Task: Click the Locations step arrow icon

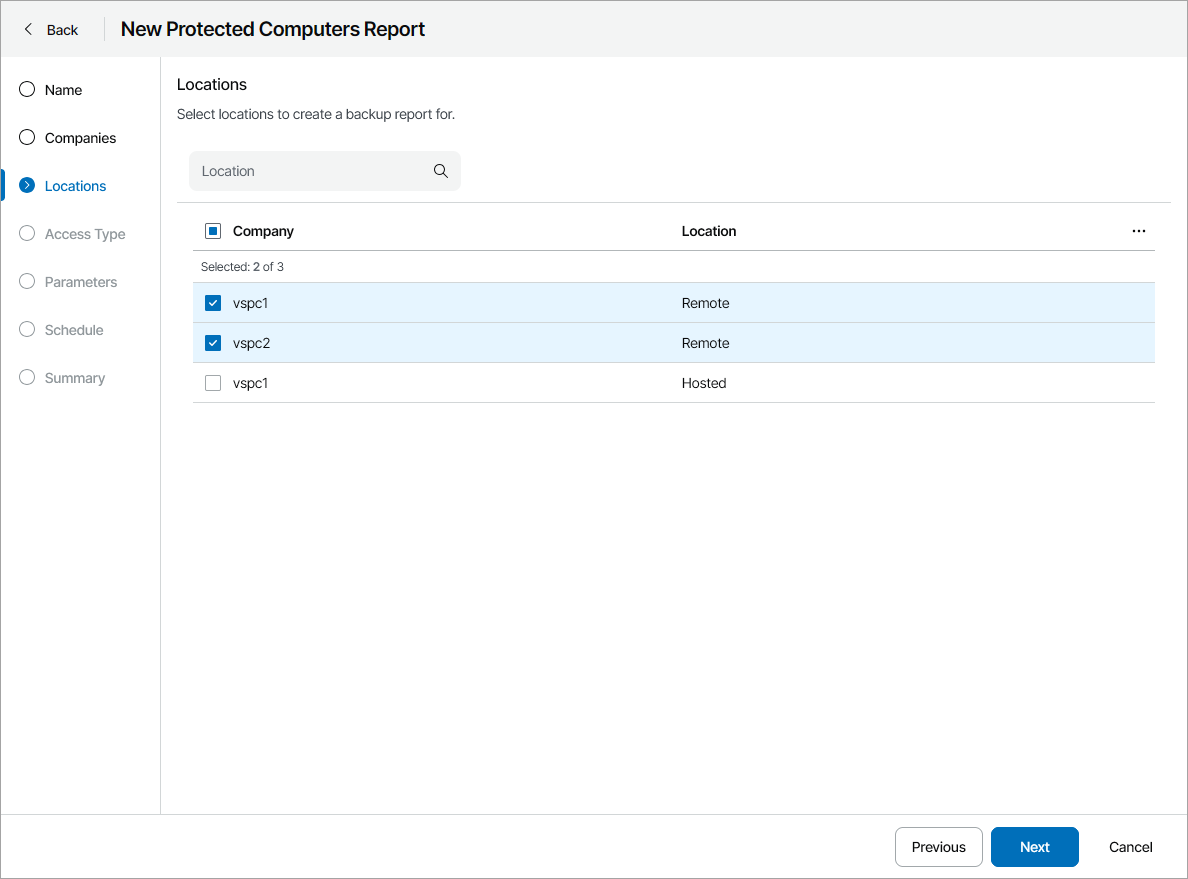Action: pos(27,186)
